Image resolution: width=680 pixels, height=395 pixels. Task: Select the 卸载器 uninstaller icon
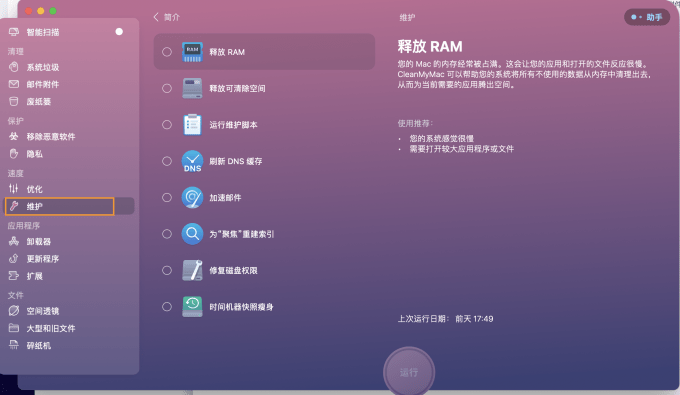click(14, 241)
